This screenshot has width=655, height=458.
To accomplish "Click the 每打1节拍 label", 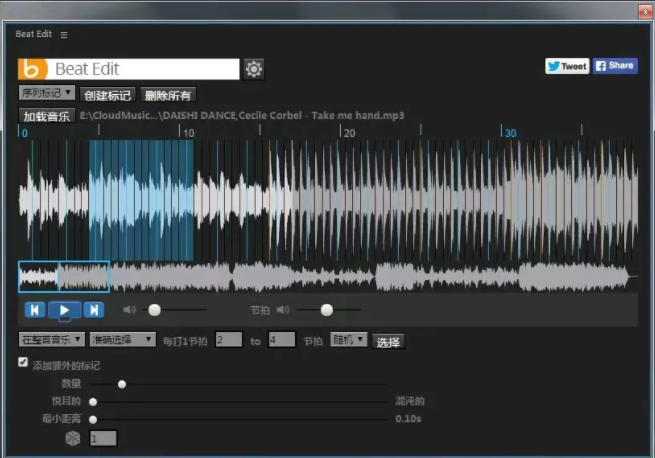I will pos(185,341).
